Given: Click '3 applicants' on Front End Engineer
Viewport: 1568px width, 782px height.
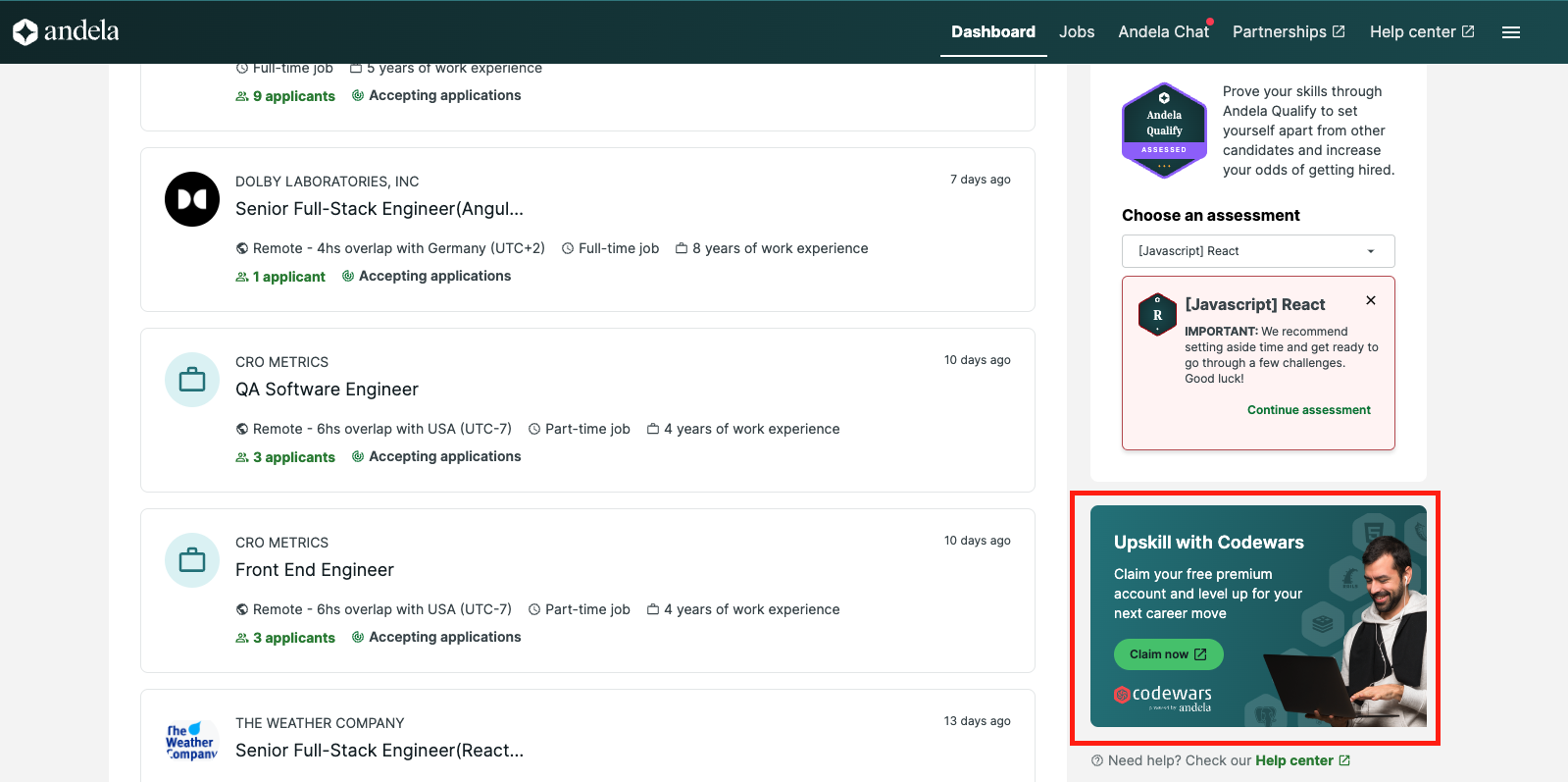Looking at the screenshot, I should [x=294, y=638].
